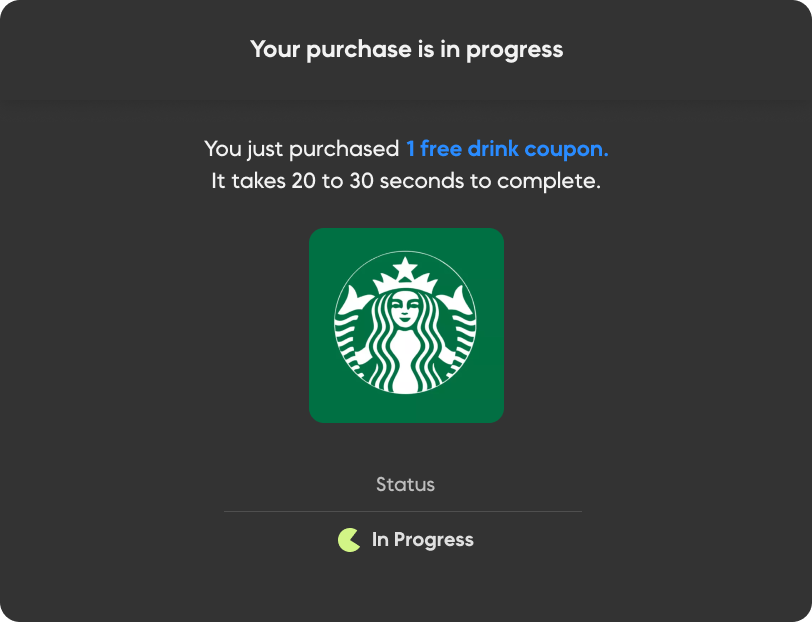Screen dimensions: 812x622
Task: Click the 'Status' label
Action: [x=405, y=485]
